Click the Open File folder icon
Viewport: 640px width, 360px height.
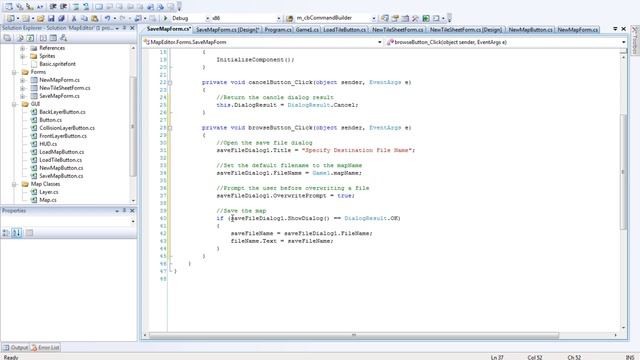[40, 18]
